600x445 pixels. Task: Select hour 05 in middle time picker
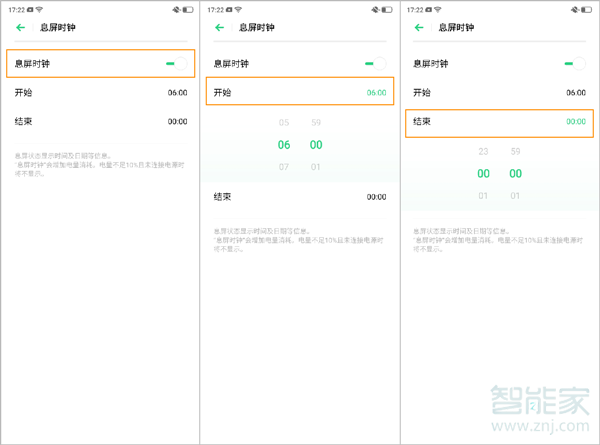284,123
